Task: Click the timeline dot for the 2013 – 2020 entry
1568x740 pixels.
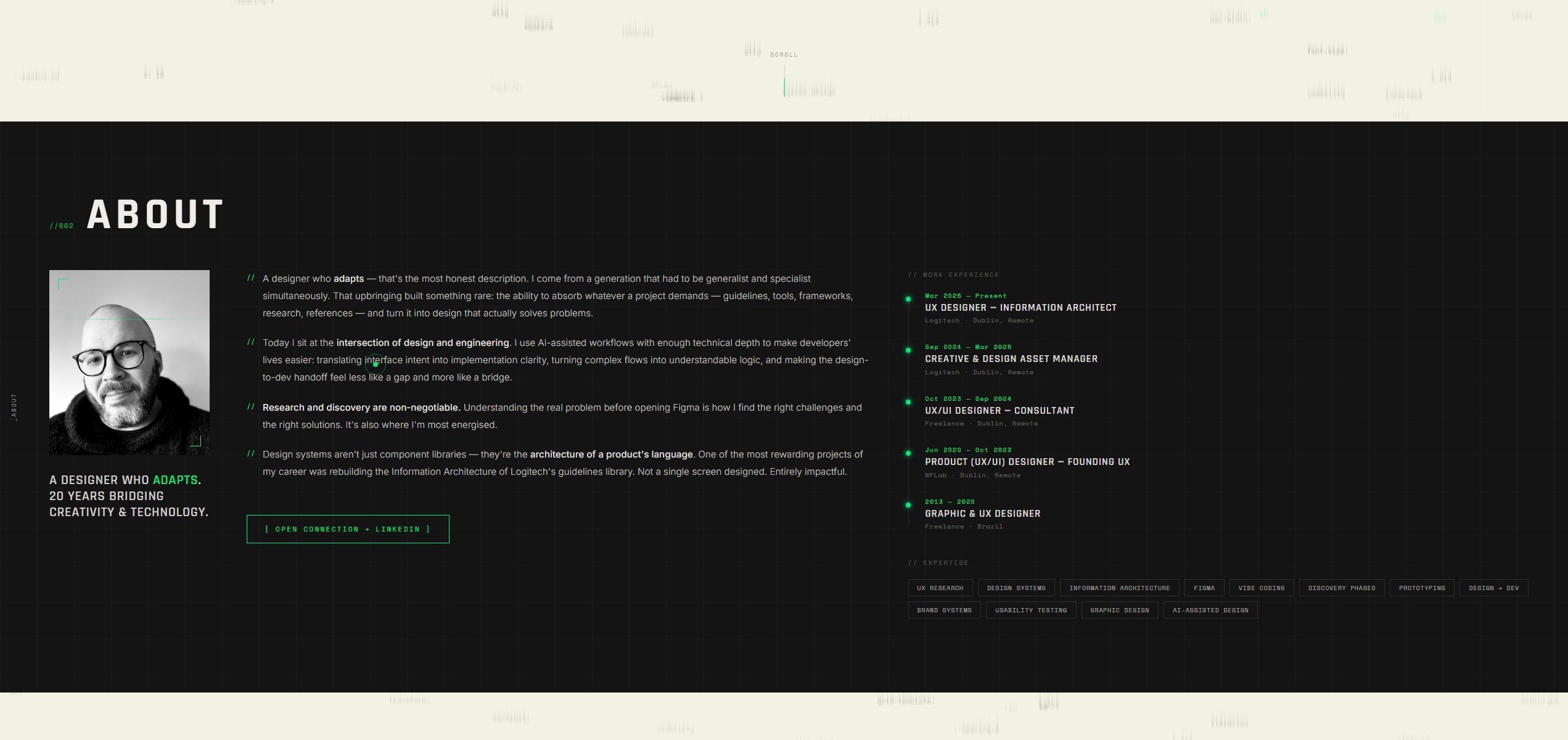Action: tap(909, 505)
